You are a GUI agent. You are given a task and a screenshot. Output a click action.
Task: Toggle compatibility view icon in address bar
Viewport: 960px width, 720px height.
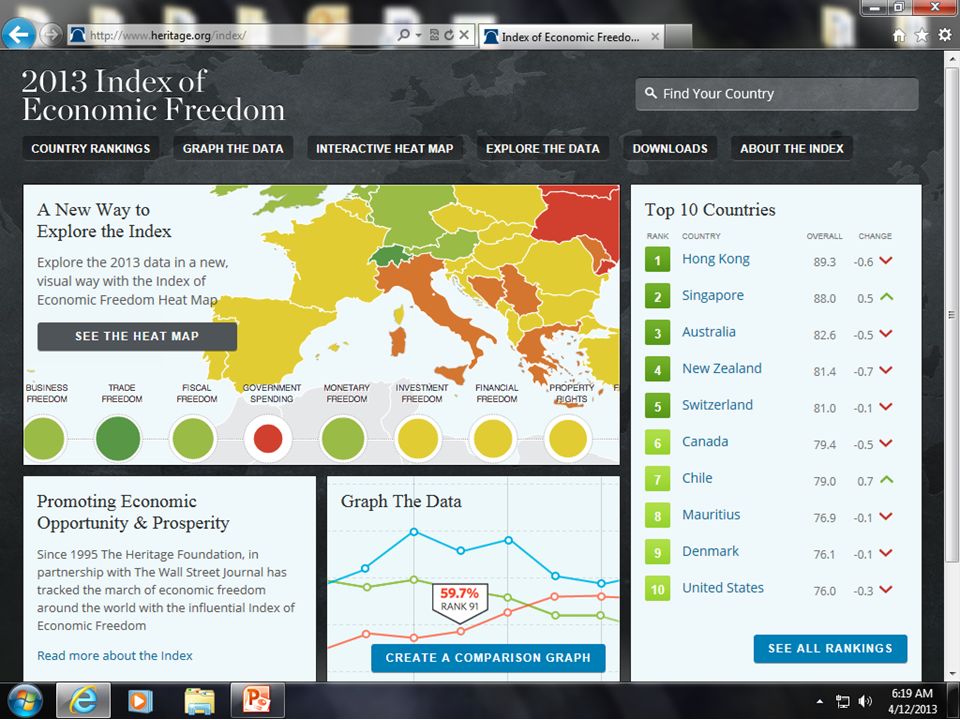click(x=434, y=35)
